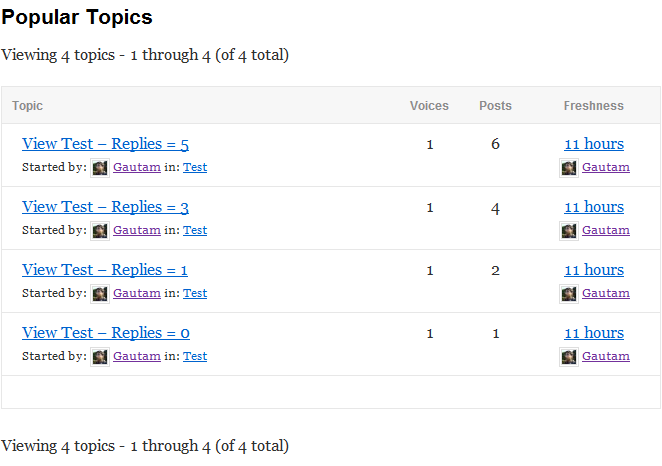Image resolution: width=662 pixels, height=466 pixels.
Task: Open topic View Test – Replies = 5
Action: [x=105, y=144]
